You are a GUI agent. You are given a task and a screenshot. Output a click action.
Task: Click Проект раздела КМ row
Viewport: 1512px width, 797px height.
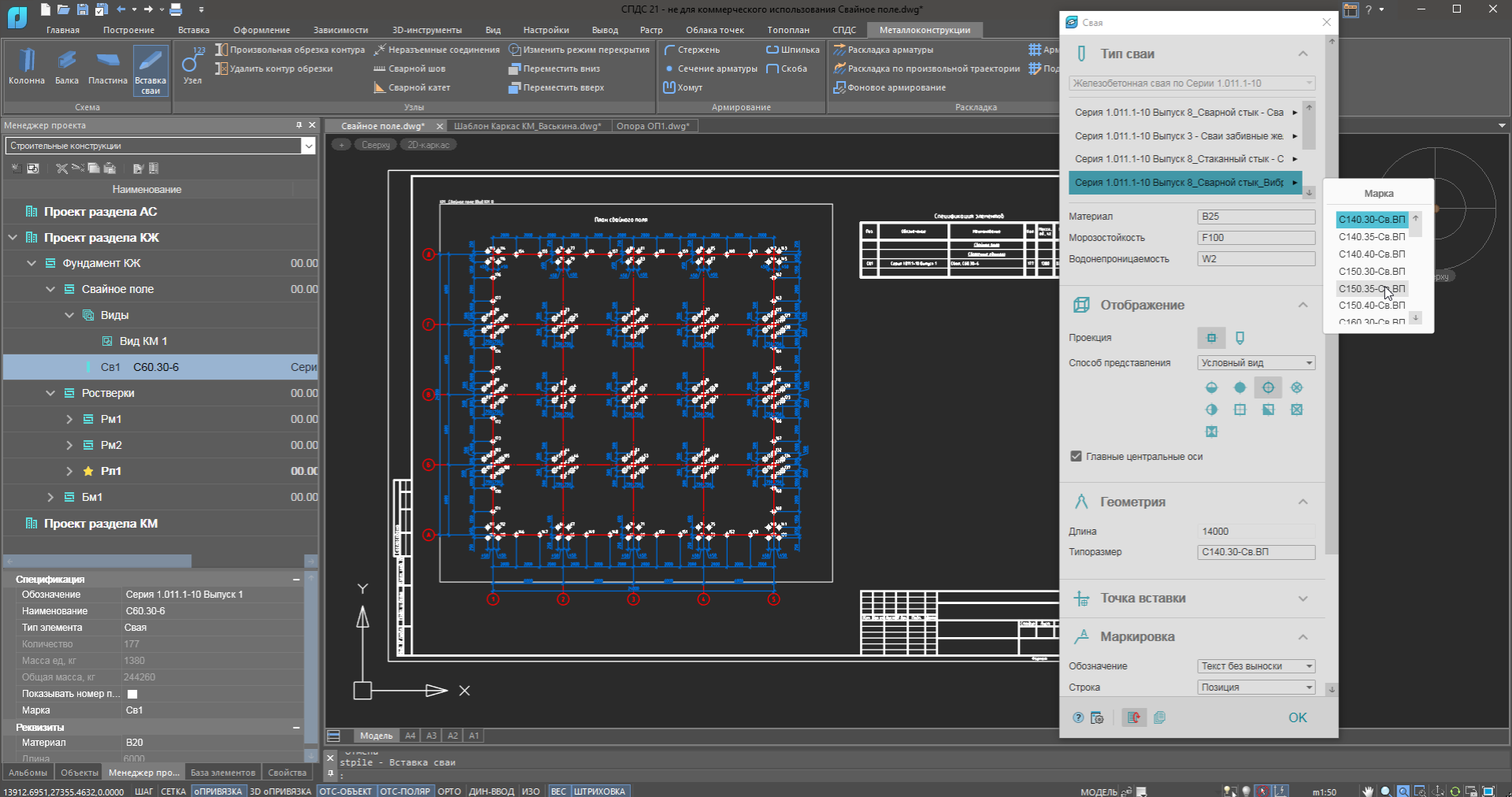(161, 524)
